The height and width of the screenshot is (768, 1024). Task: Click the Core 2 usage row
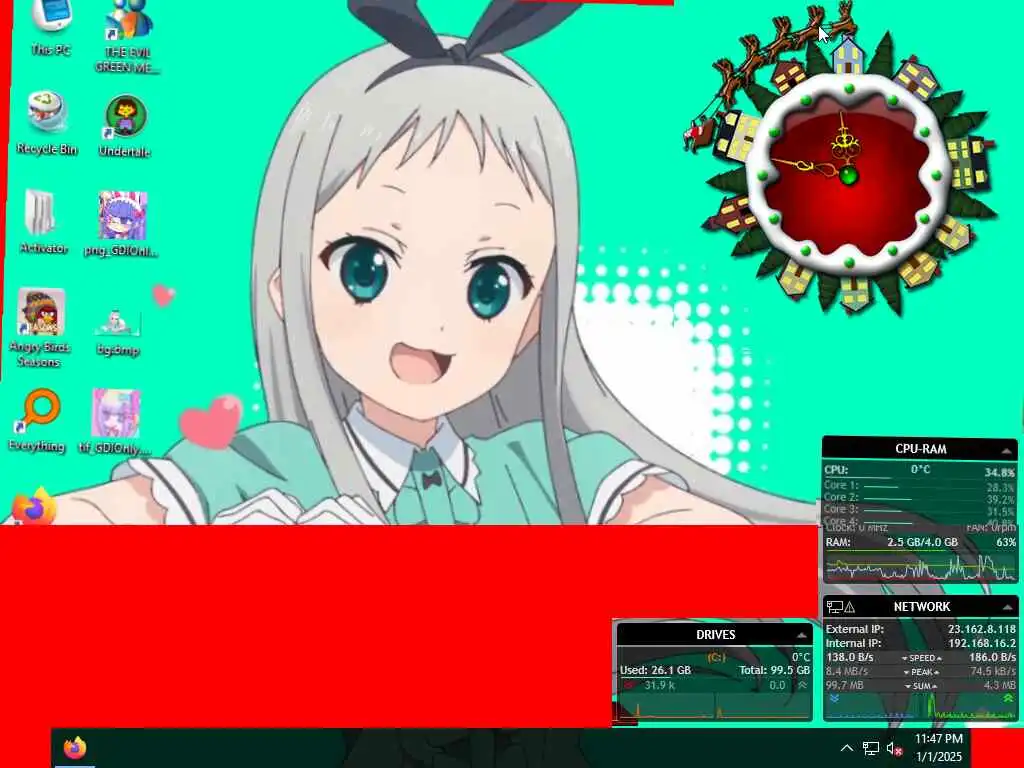tap(920, 498)
